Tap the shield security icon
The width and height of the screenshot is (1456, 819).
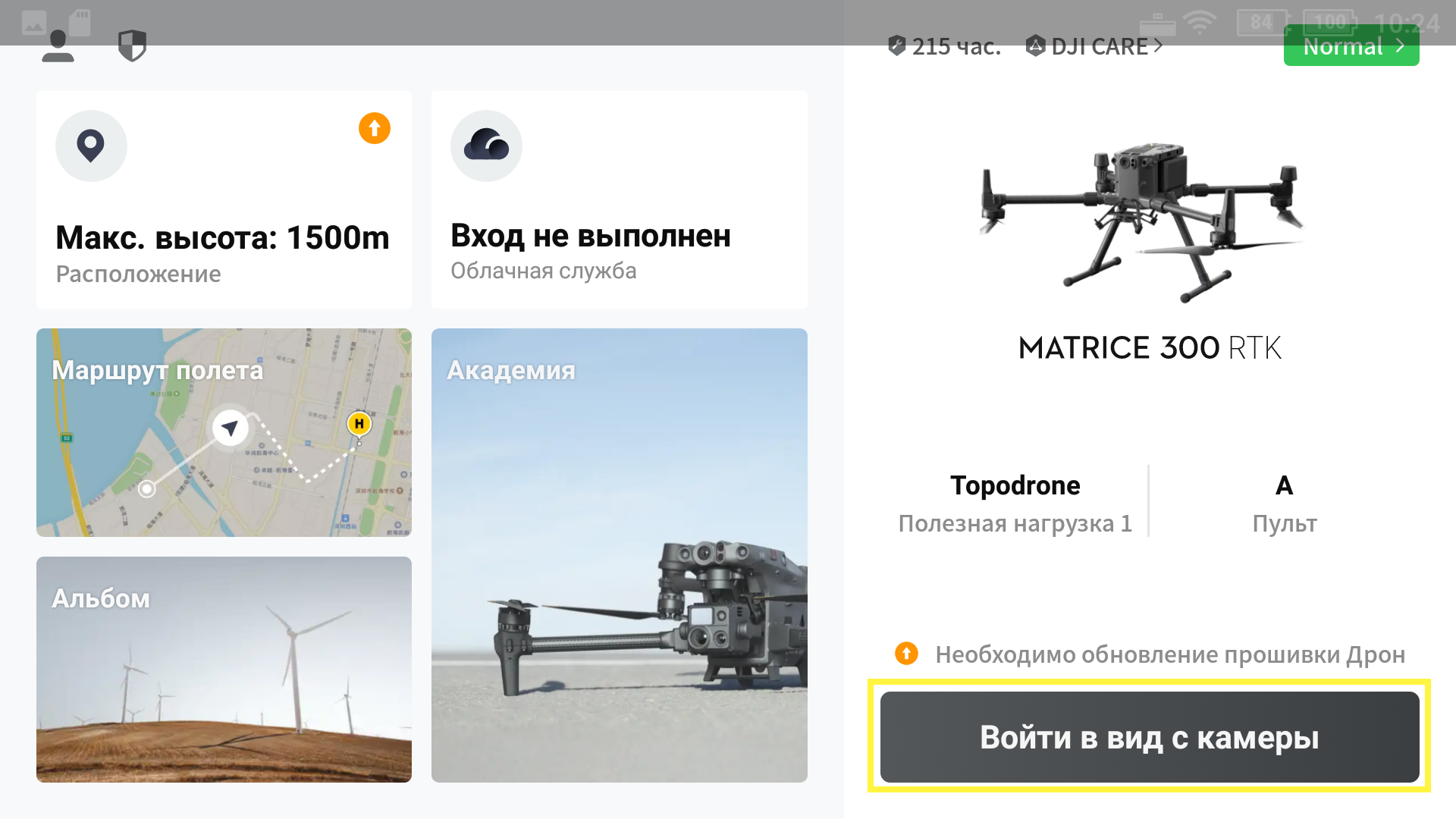click(132, 46)
